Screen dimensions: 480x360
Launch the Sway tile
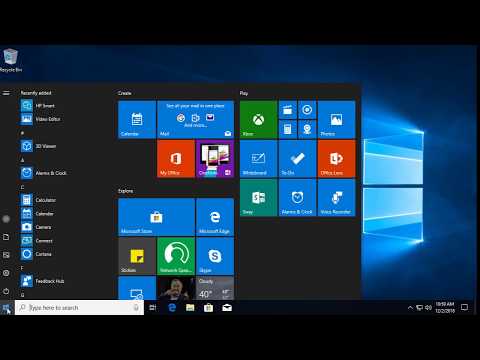pyautogui.click(x=258, y=197)
